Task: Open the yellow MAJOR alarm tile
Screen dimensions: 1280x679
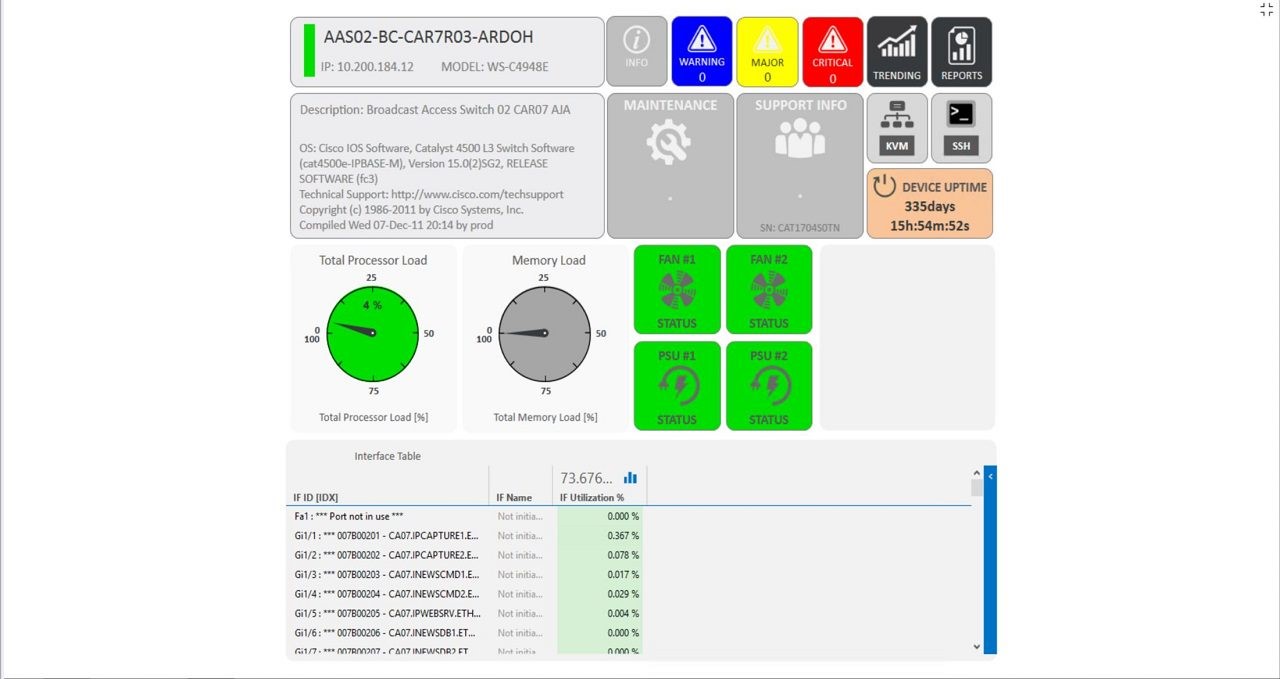Action: 767,51
